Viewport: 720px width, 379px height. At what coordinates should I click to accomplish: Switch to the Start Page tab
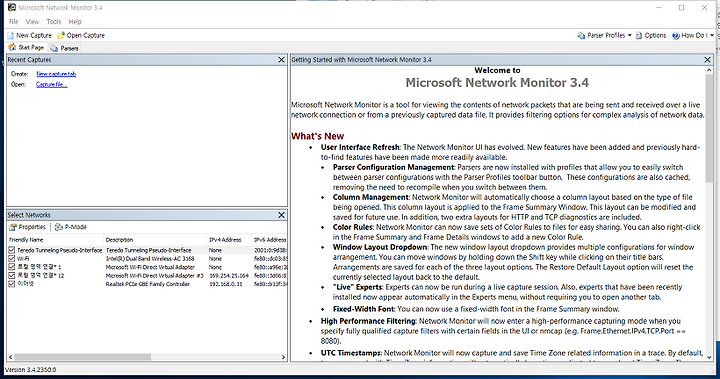(x=27, y=47)
